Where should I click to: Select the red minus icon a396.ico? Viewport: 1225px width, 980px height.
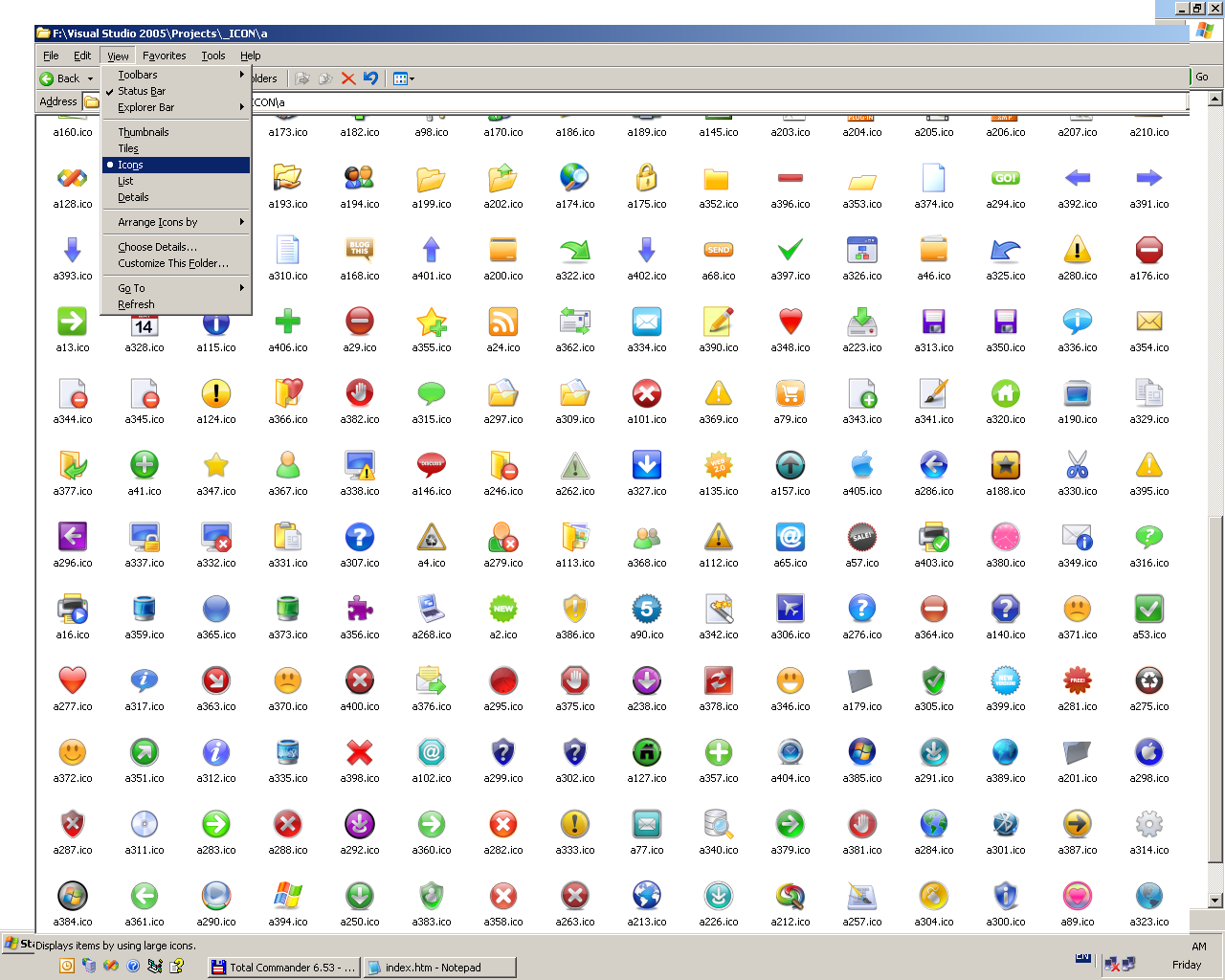point(791,177)
